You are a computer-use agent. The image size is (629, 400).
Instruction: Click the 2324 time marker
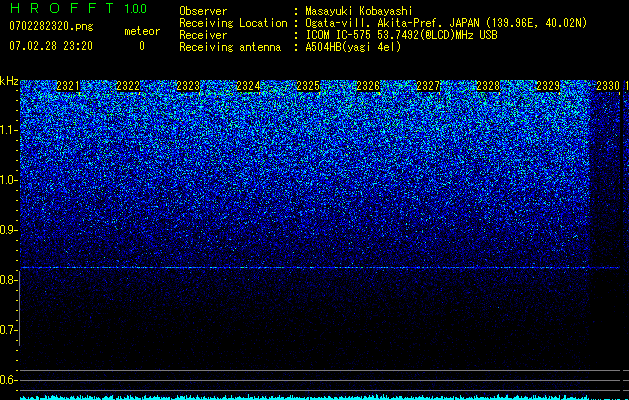point(248,86)
